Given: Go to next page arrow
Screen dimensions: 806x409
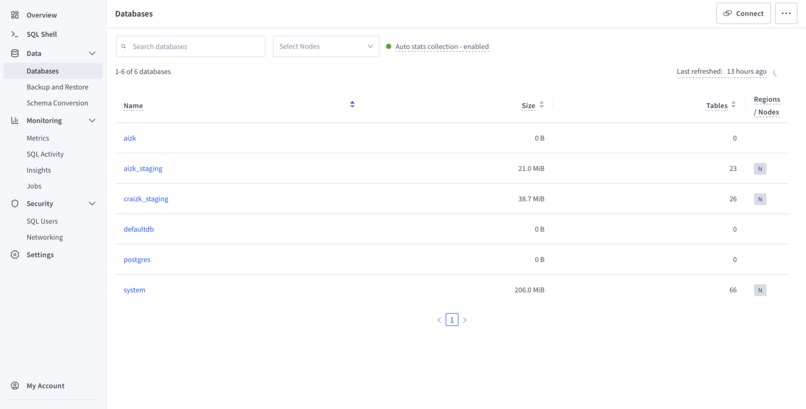Looking at the screenshot, I should point(465,320).
